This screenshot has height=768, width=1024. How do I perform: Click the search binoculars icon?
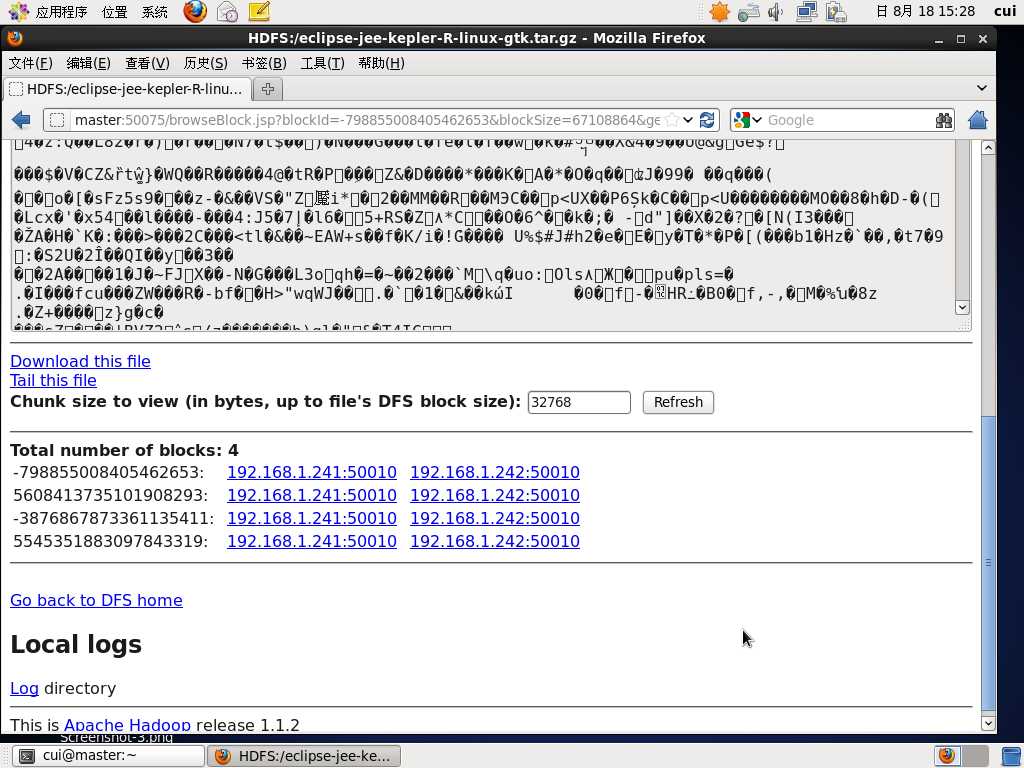(x=944, y=120)
